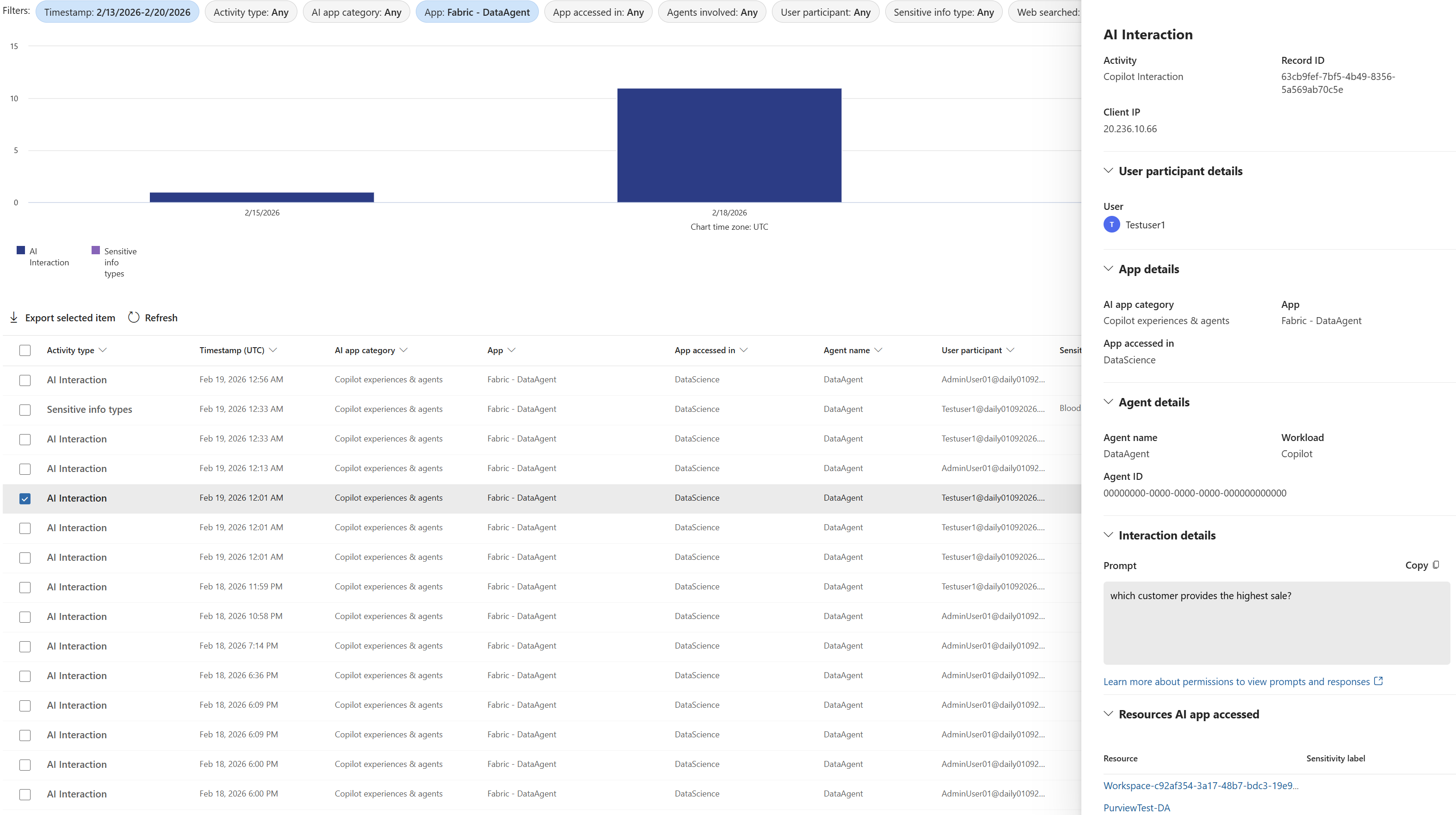The image size is (1456, 815).
Task: Collapse the Agent details section
Action: [x=1108, y=402]
